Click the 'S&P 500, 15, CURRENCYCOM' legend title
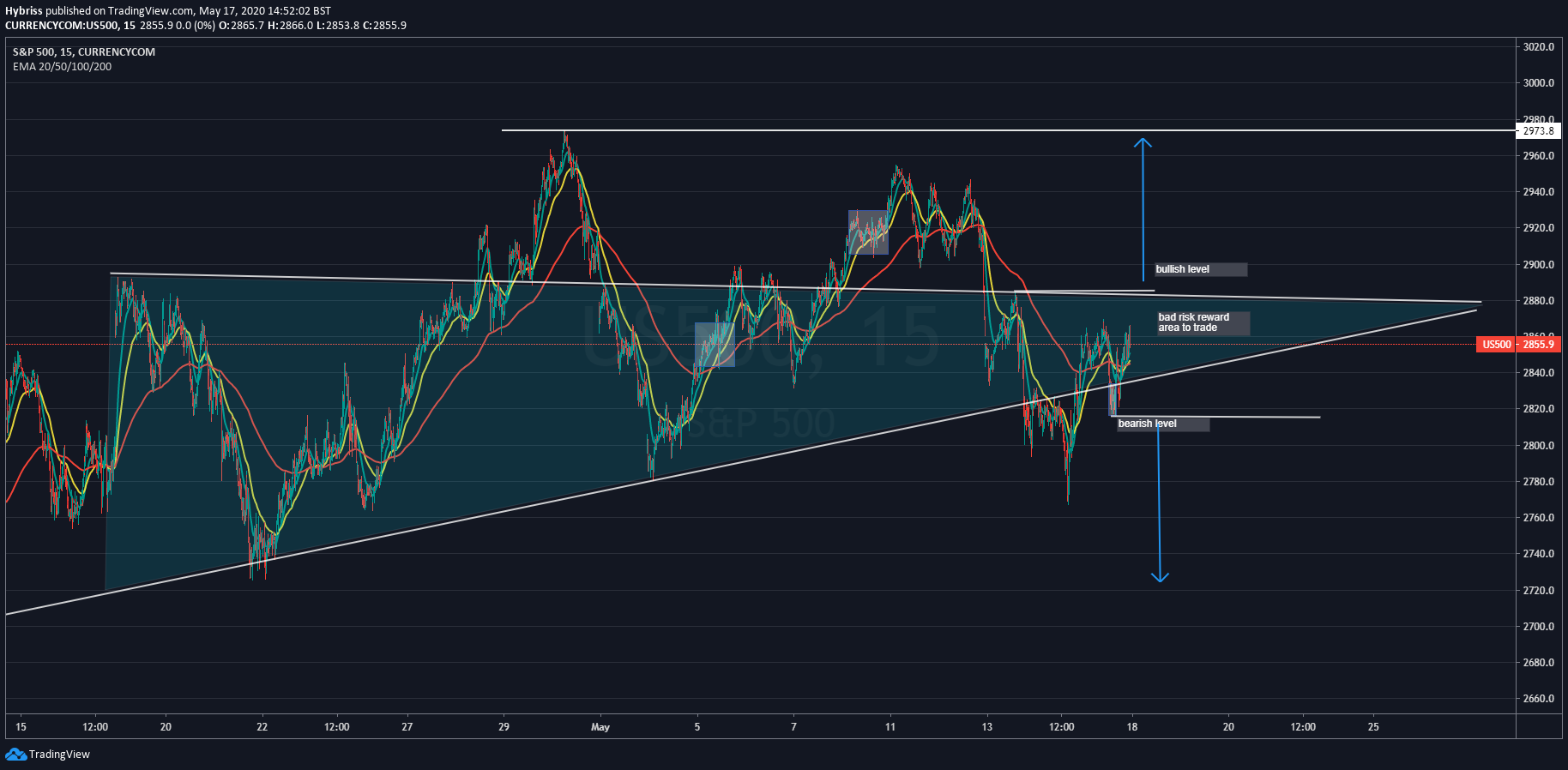The image size is (1568, 770). point(84,52)
